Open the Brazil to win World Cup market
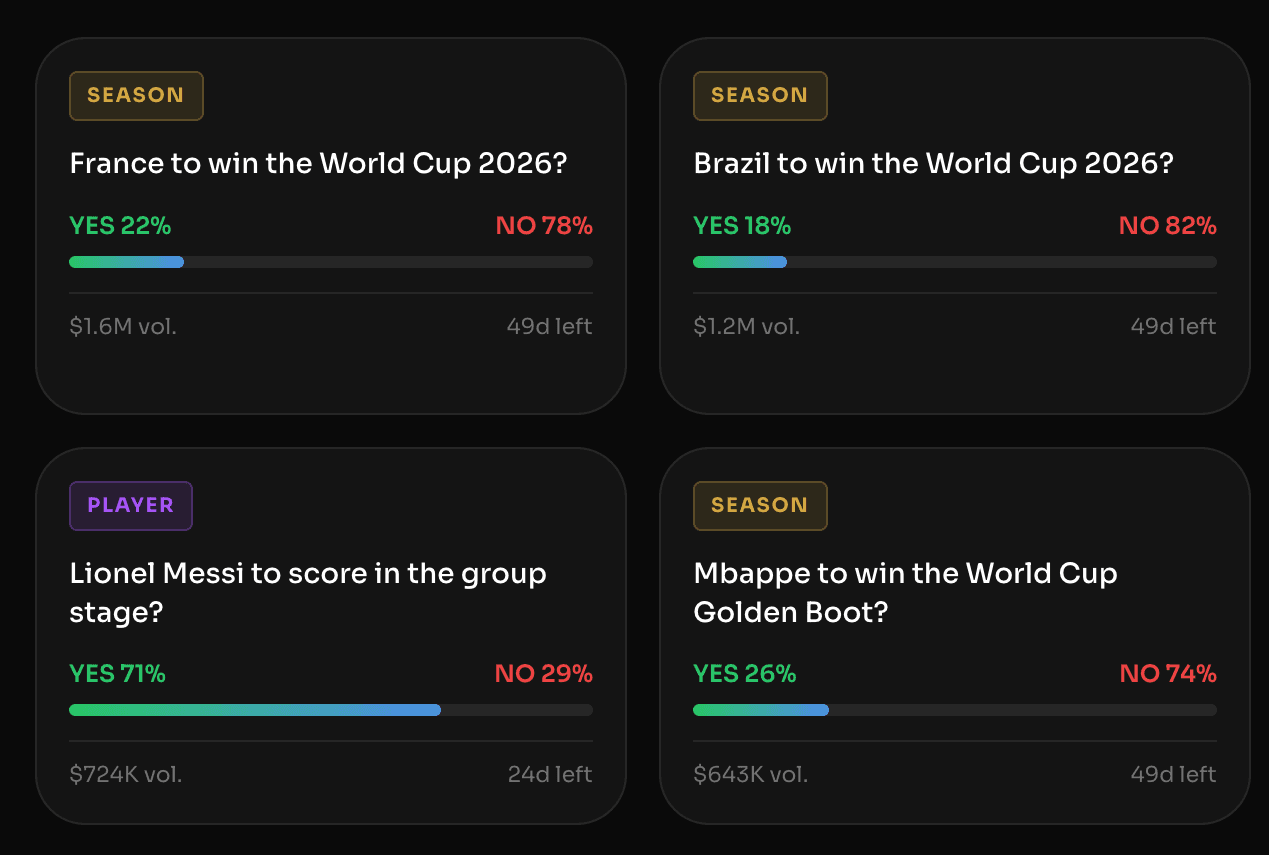This screenshot has width=1269, height=855. click(933, 164)
